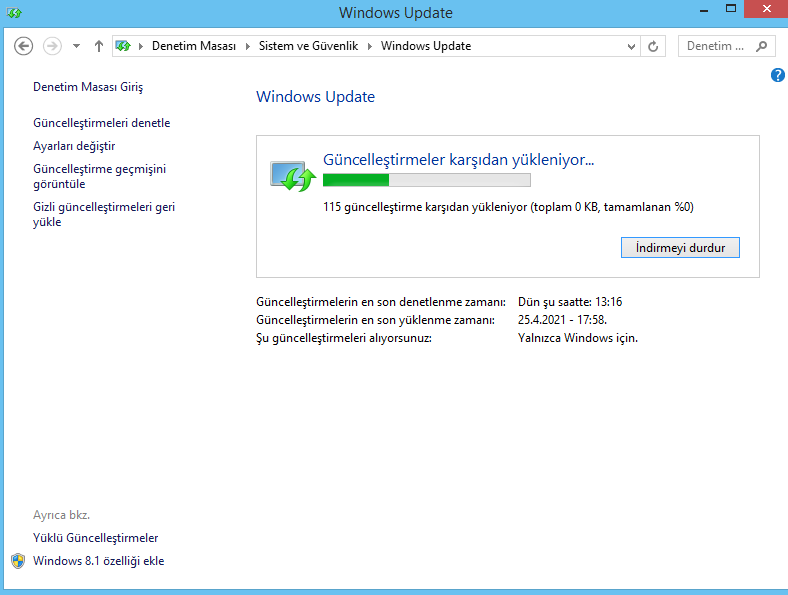This screenshot has height=595, width=788.
Task: Refresh the Windows Update page
Action: tap(653, 47)
